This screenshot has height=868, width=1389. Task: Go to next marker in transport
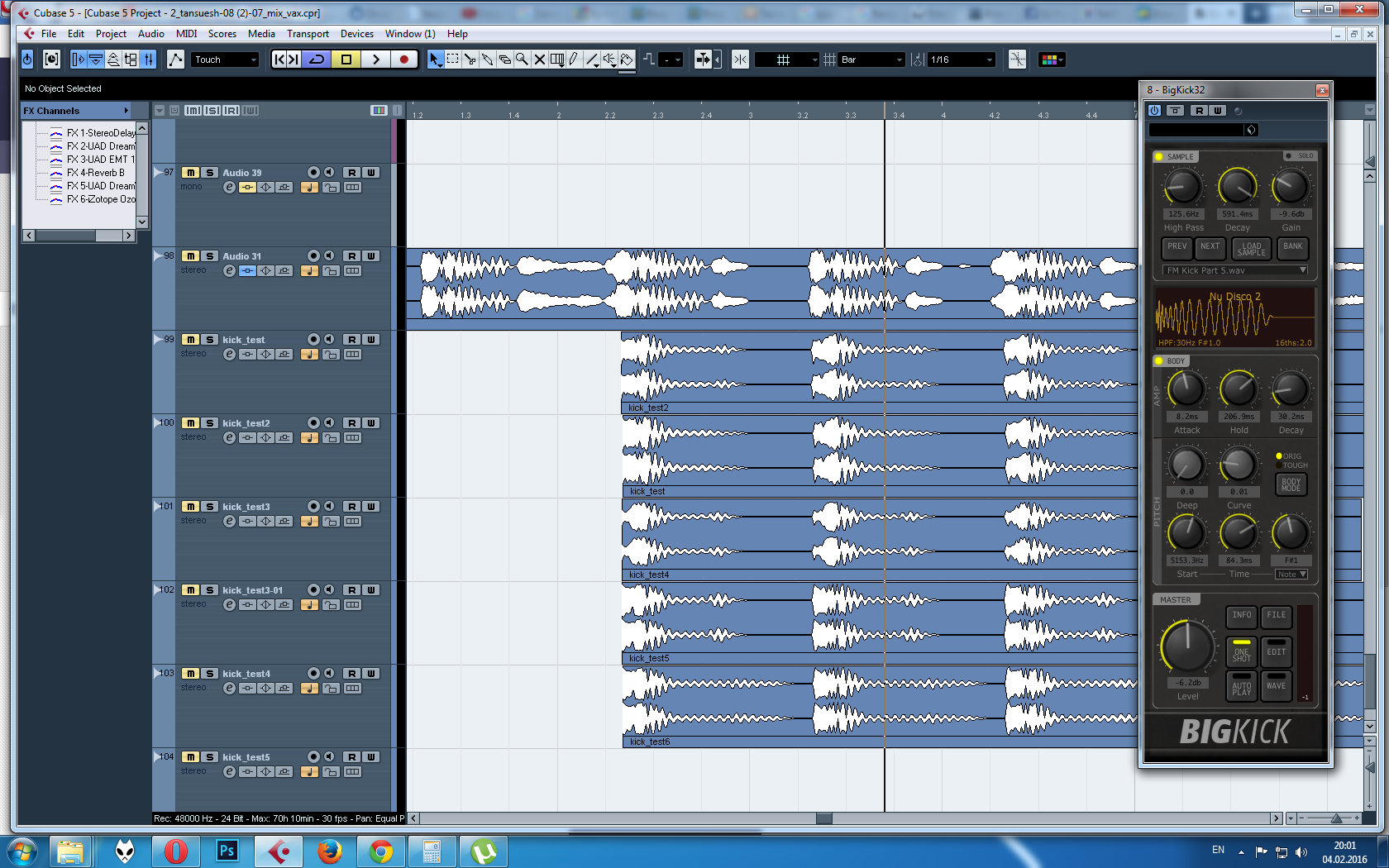click(294, 60)
